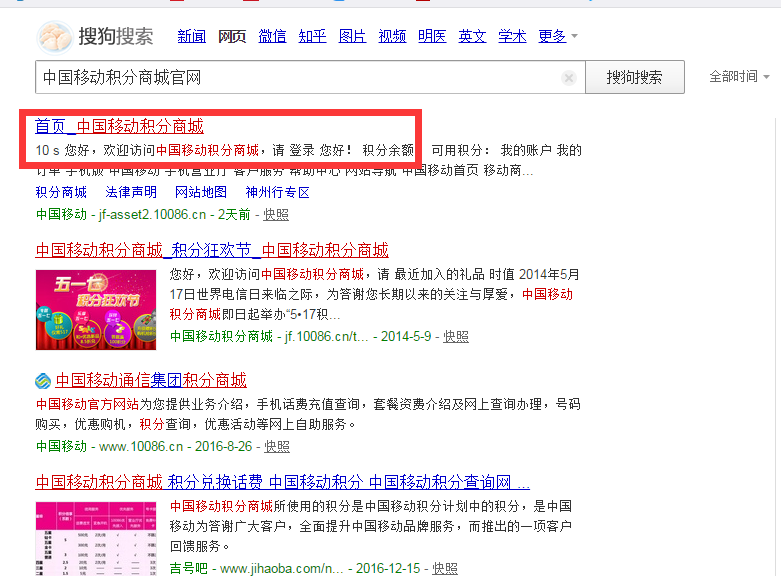Open 快照 for www.10086.cn result
Screen dimensions: 781x576
[276, 446]
